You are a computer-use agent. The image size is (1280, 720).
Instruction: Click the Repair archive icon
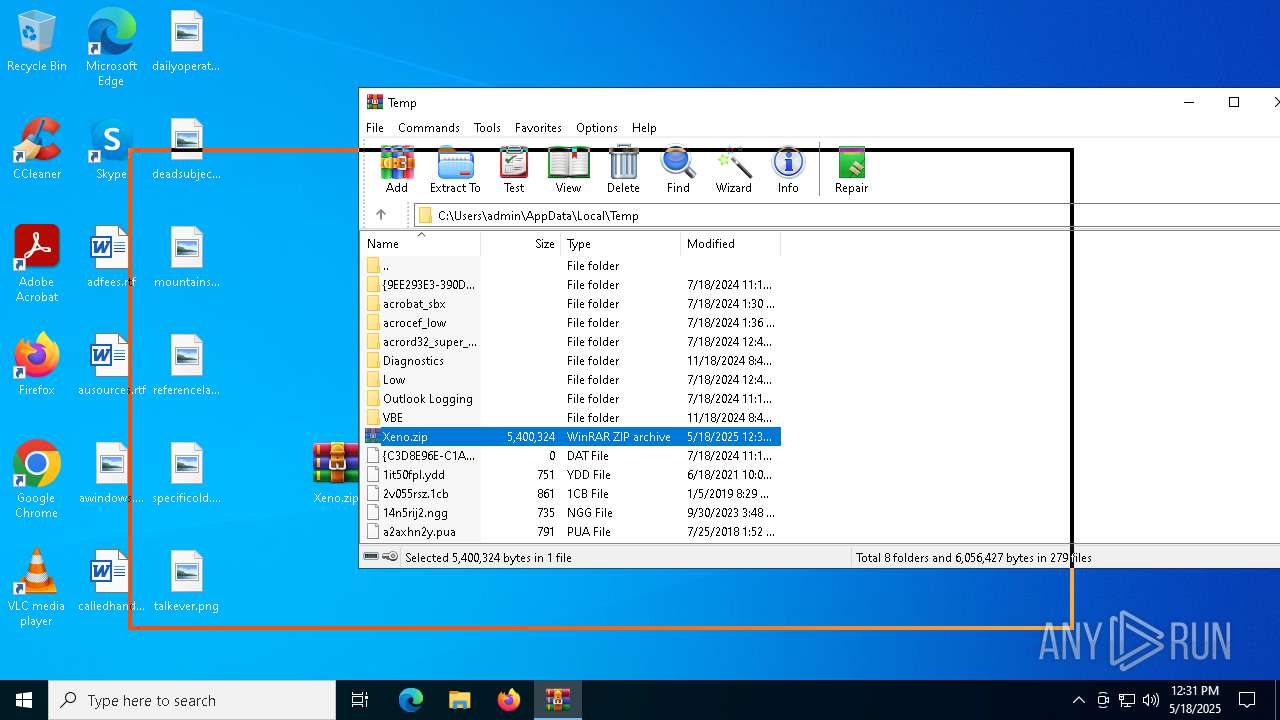pyautogui.click(x=851, y=169)
